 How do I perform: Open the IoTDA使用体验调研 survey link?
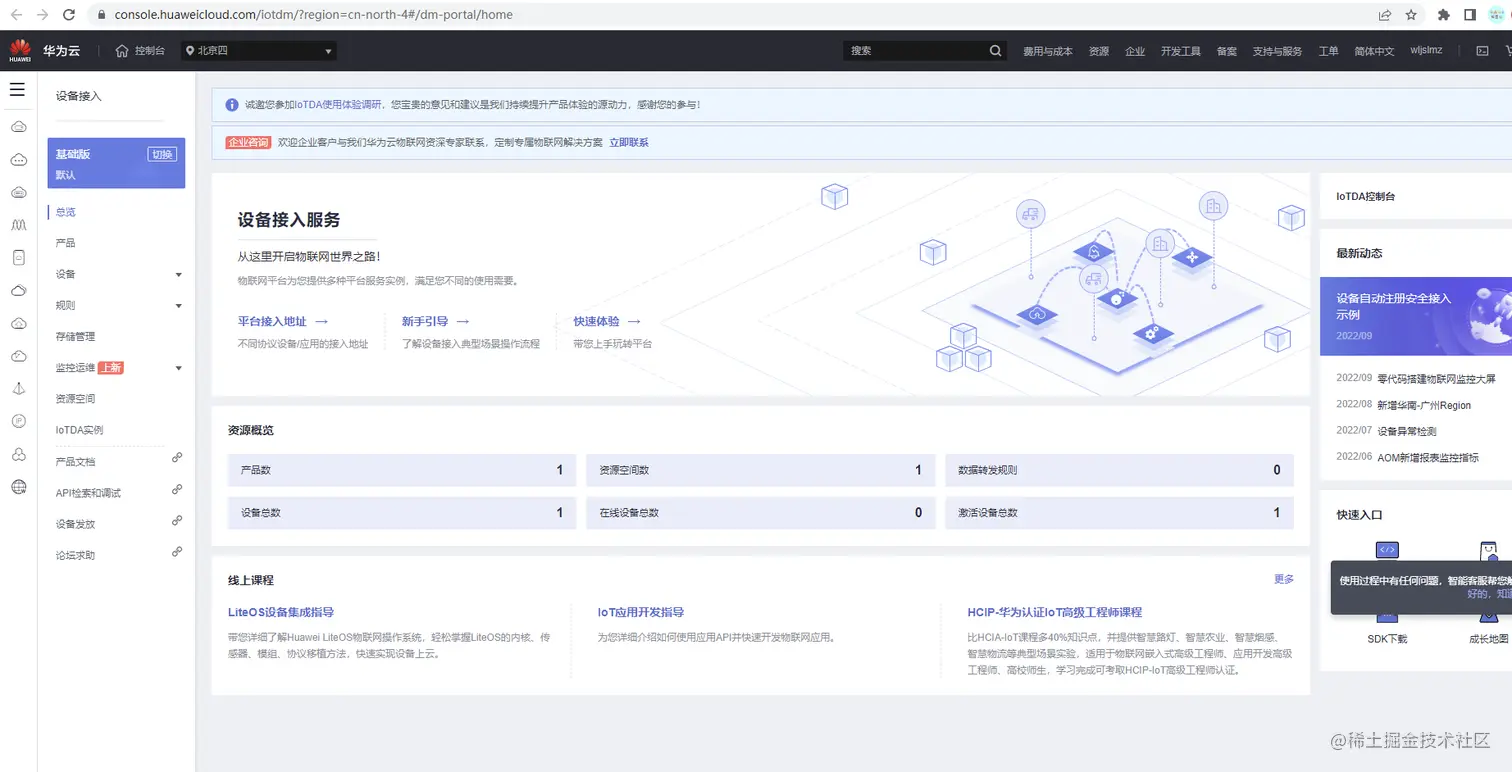click(x=337, y=104)
